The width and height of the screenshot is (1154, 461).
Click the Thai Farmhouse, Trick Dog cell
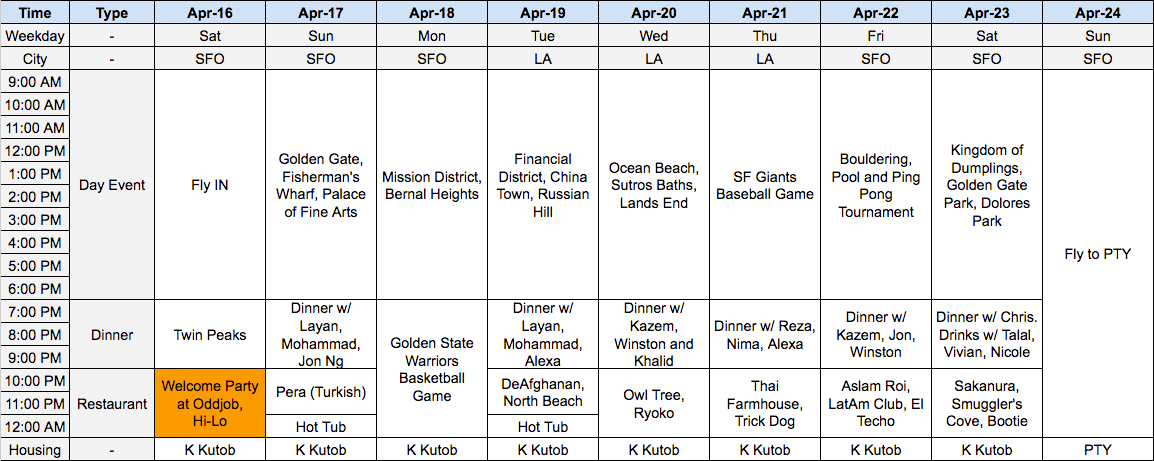[765, 404]
